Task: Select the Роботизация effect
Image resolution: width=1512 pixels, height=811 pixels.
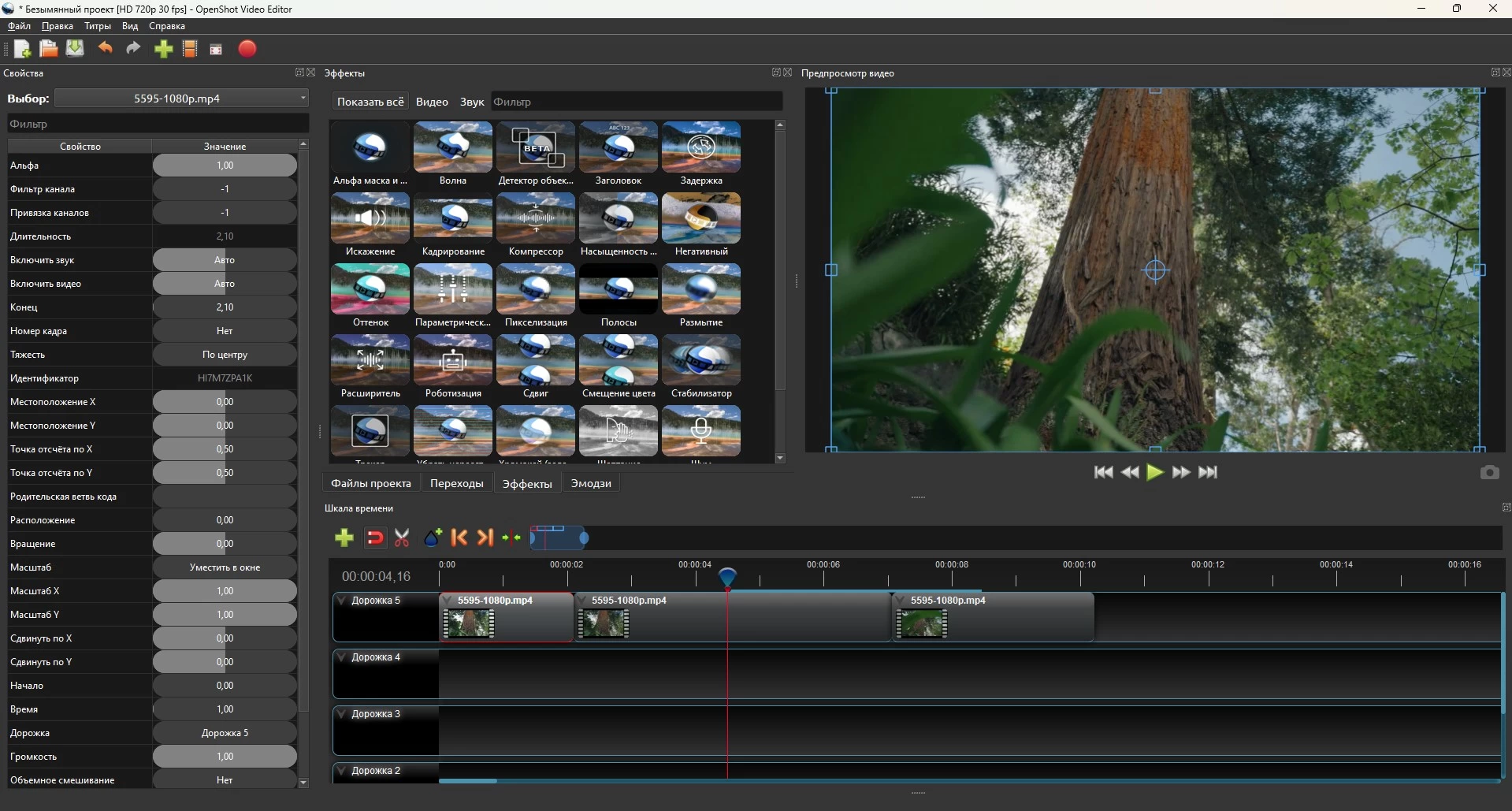Action: coord(453,366)
